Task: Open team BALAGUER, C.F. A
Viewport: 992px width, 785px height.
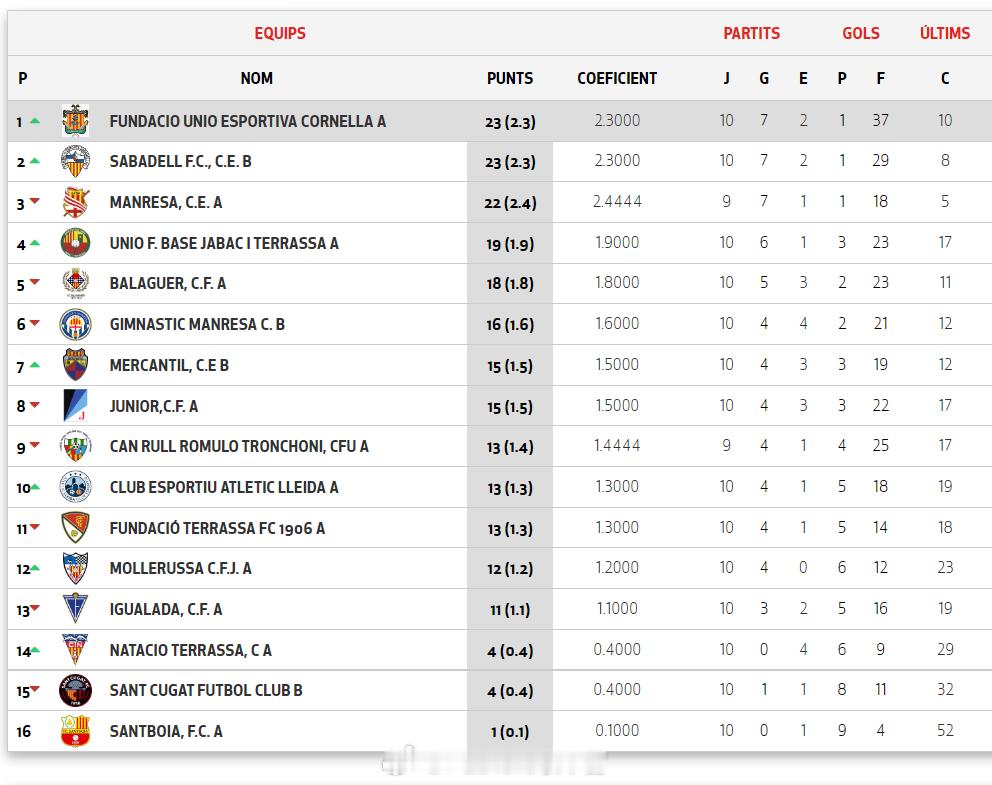Action: tap(168, 283)
